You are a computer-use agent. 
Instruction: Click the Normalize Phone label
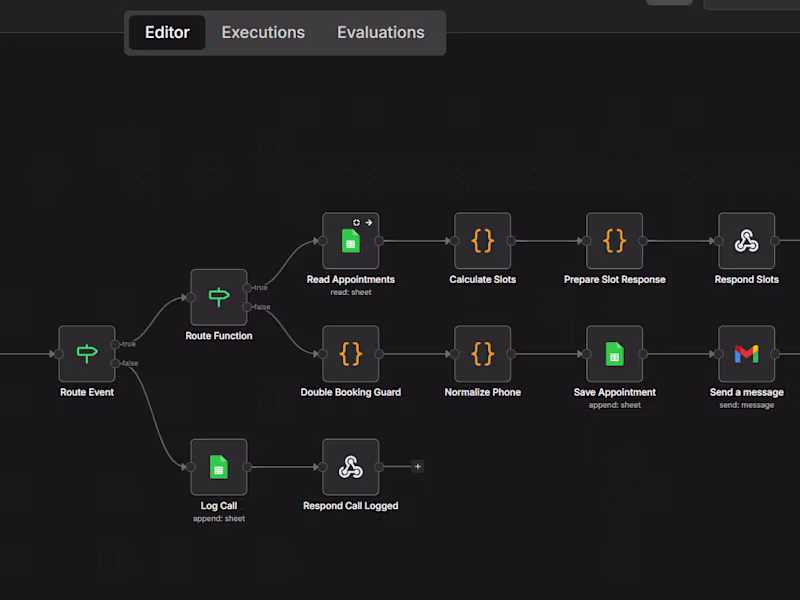point(483,392)
